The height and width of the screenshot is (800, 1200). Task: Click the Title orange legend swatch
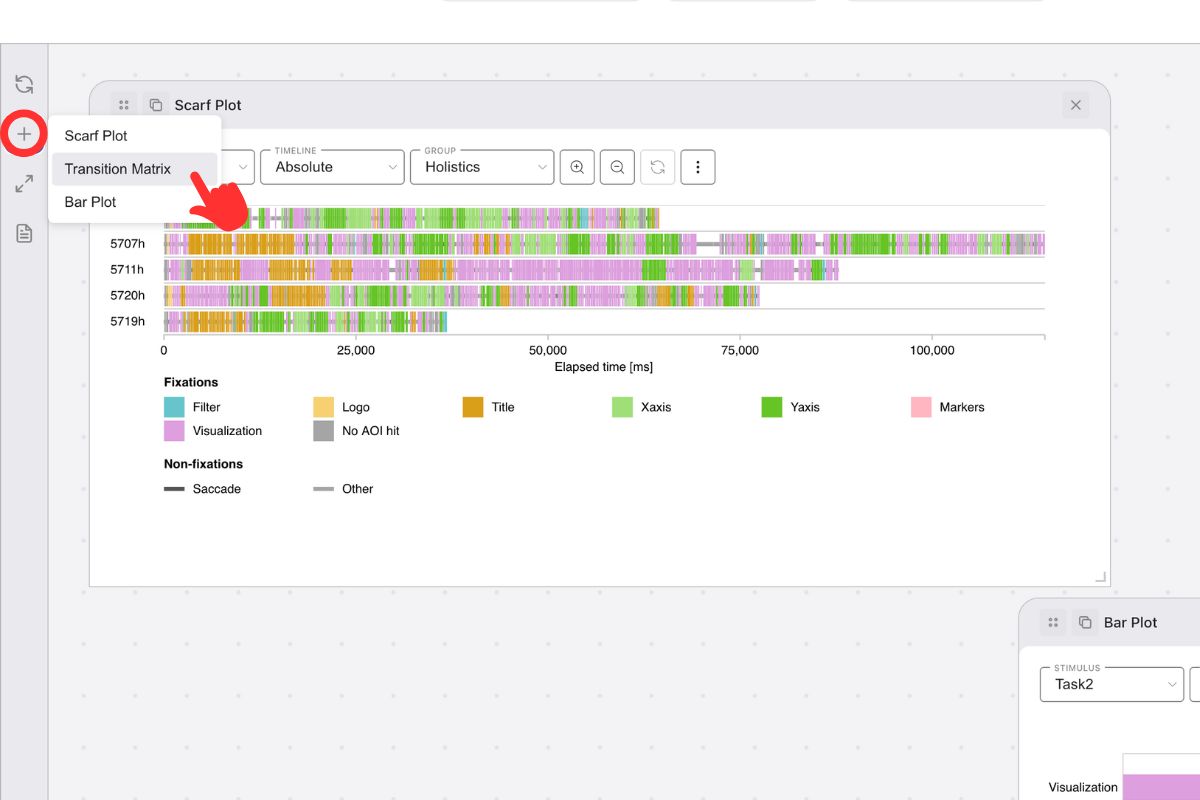pos(473,407)
